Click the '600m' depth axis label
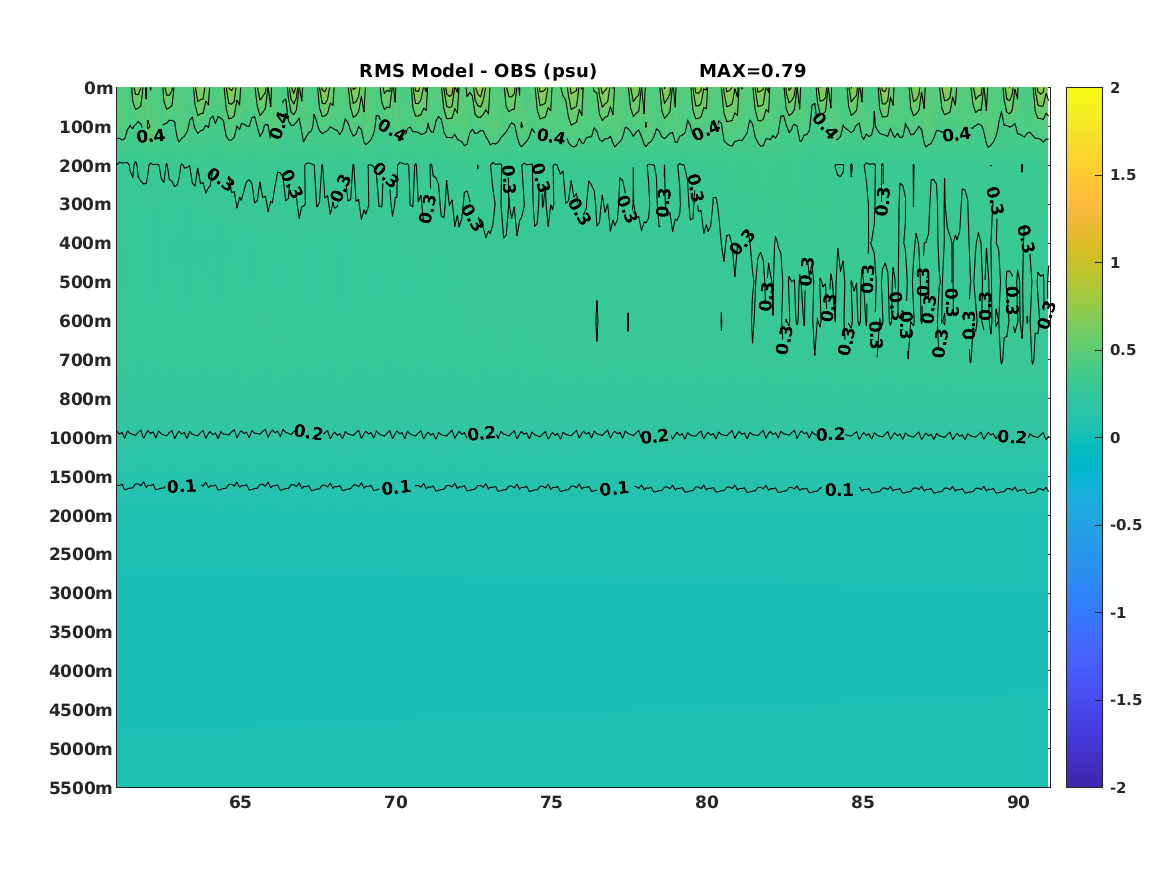 pyautogui.click(x=86, y=321)
